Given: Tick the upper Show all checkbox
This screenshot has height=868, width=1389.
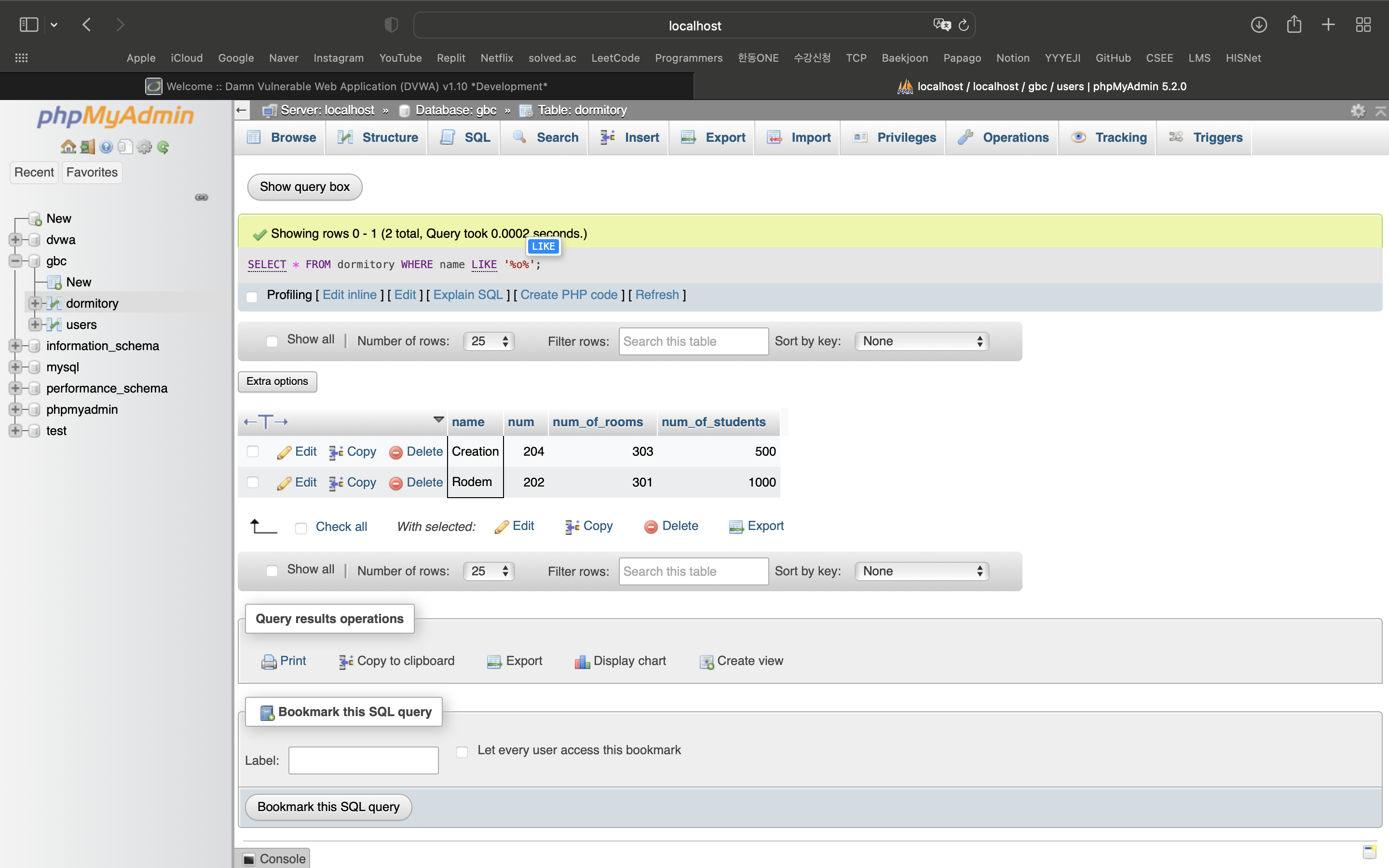Looking at the screenshot, I should click(272, 341).
